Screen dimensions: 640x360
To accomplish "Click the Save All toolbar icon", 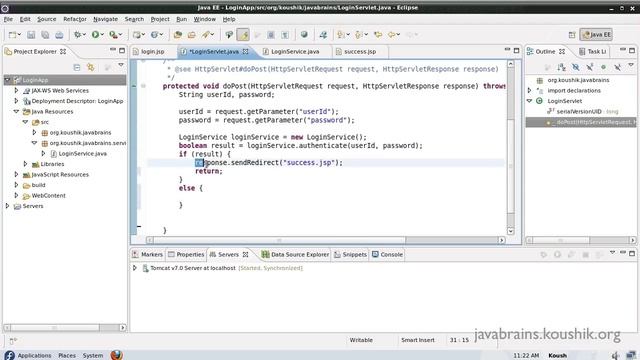I will [45, 35].
